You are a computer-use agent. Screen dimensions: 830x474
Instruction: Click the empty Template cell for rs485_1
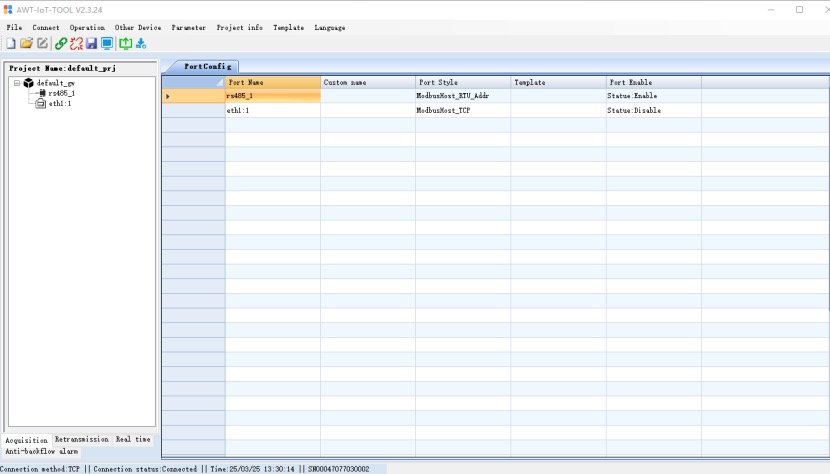[x=558, y=96]
